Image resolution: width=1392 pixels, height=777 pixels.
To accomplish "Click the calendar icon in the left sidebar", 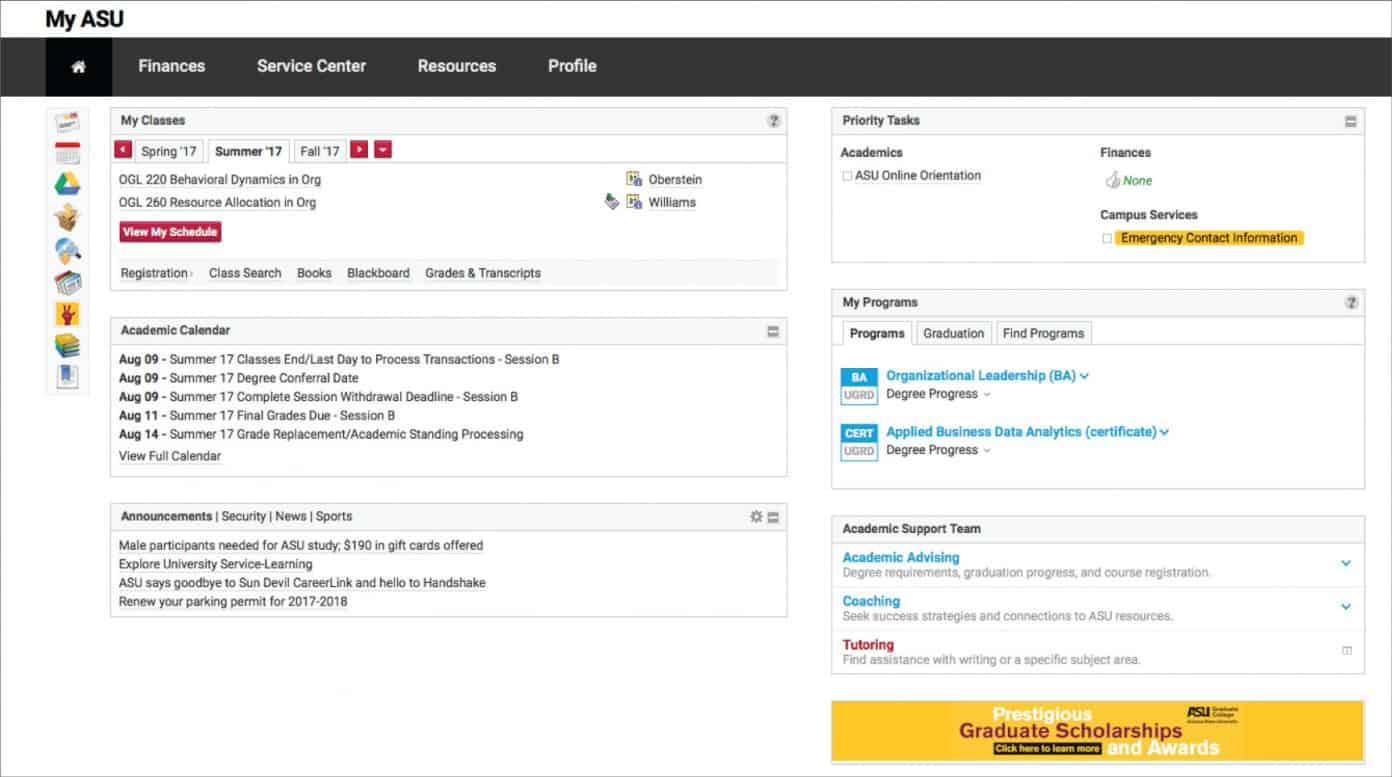I will [66, 152].
